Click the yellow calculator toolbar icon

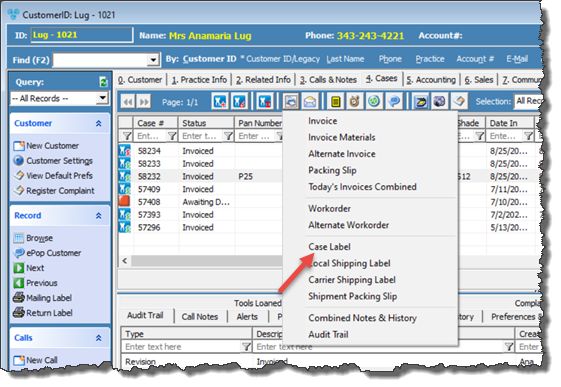click(336, 102)
